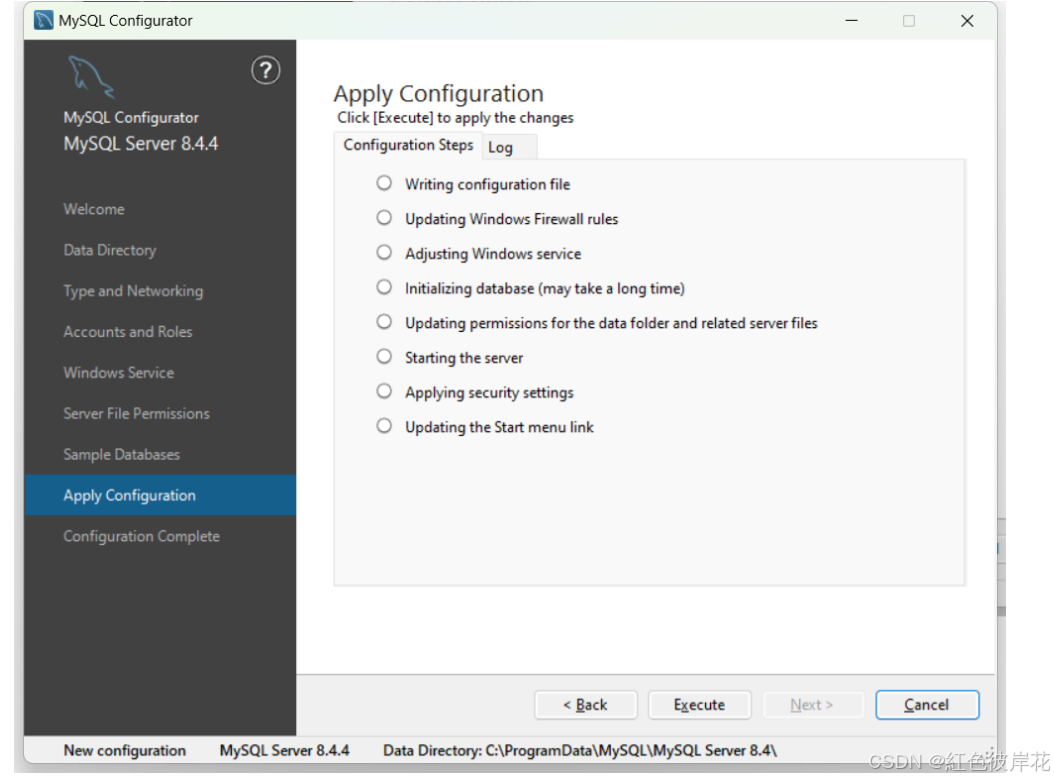
Task: Click the 'MySQL Server 8.4.4' sidebar title
Action: click(x=140, y=144)
